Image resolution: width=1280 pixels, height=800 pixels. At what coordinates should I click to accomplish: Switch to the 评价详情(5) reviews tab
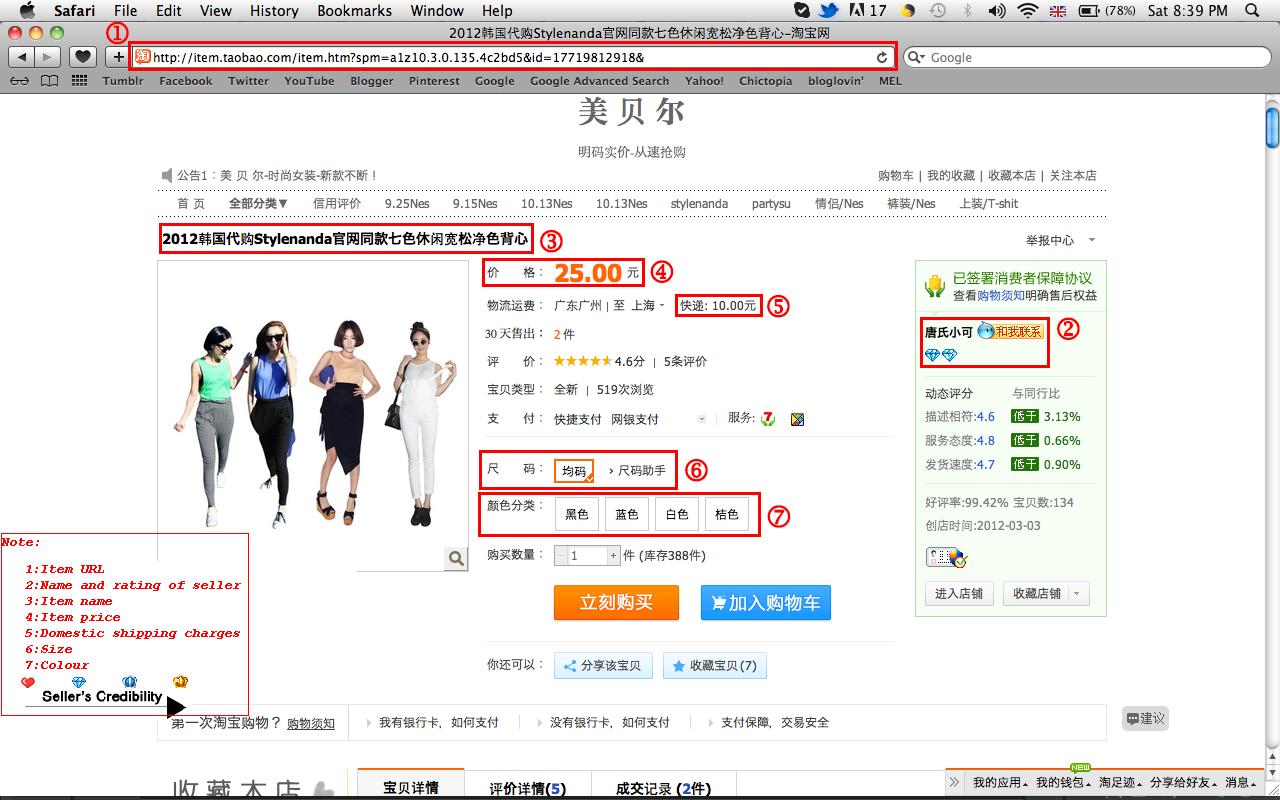click(x=527, y=788)
